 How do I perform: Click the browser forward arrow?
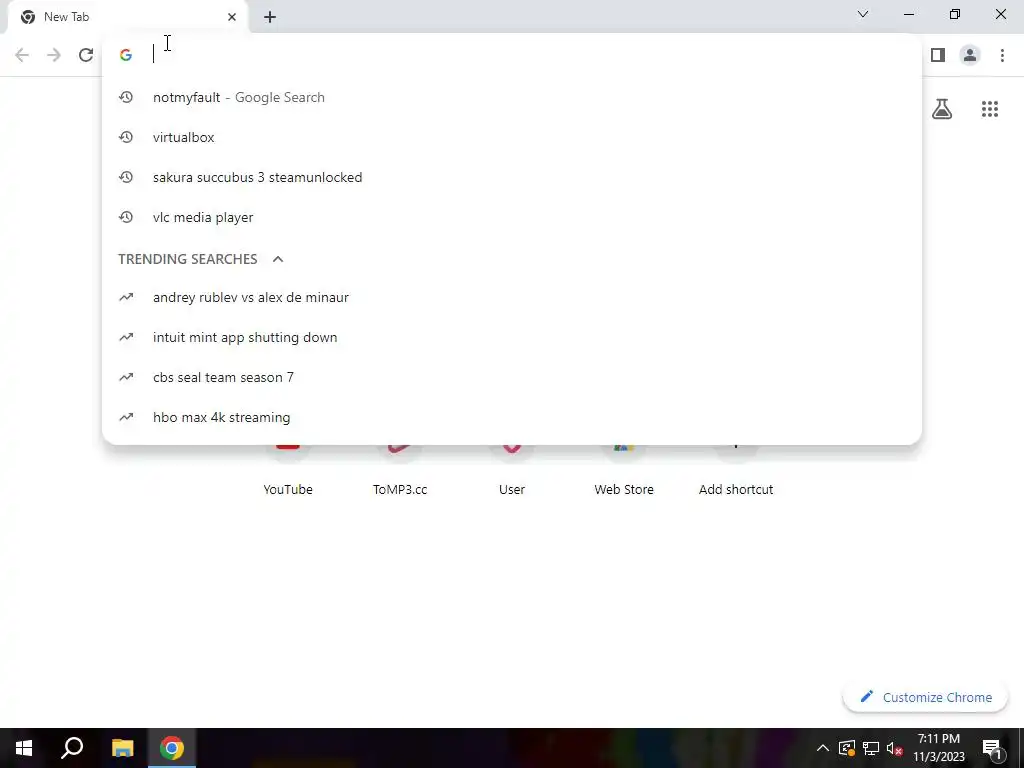tap(54, 55)
